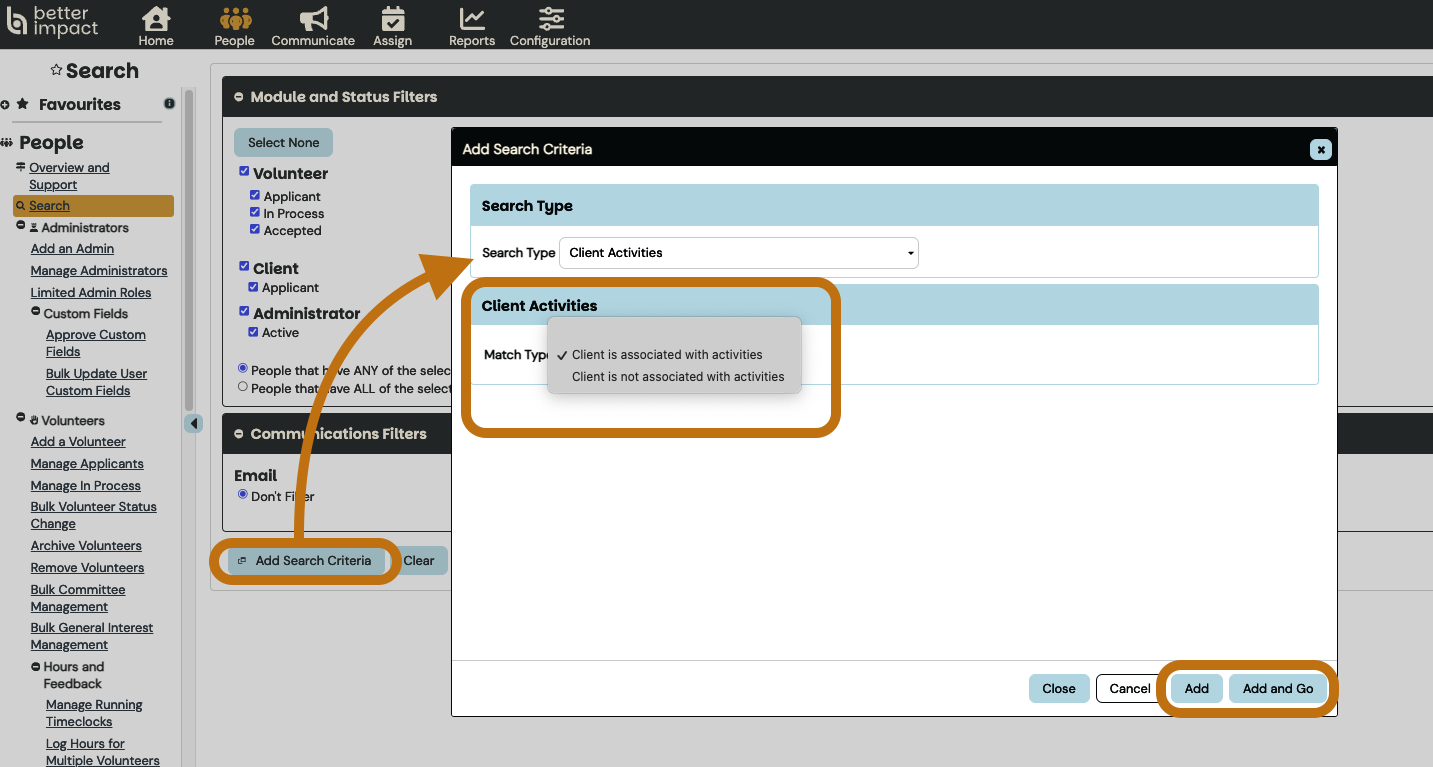Collapse Module and Status Filters section

click(239, 97)
